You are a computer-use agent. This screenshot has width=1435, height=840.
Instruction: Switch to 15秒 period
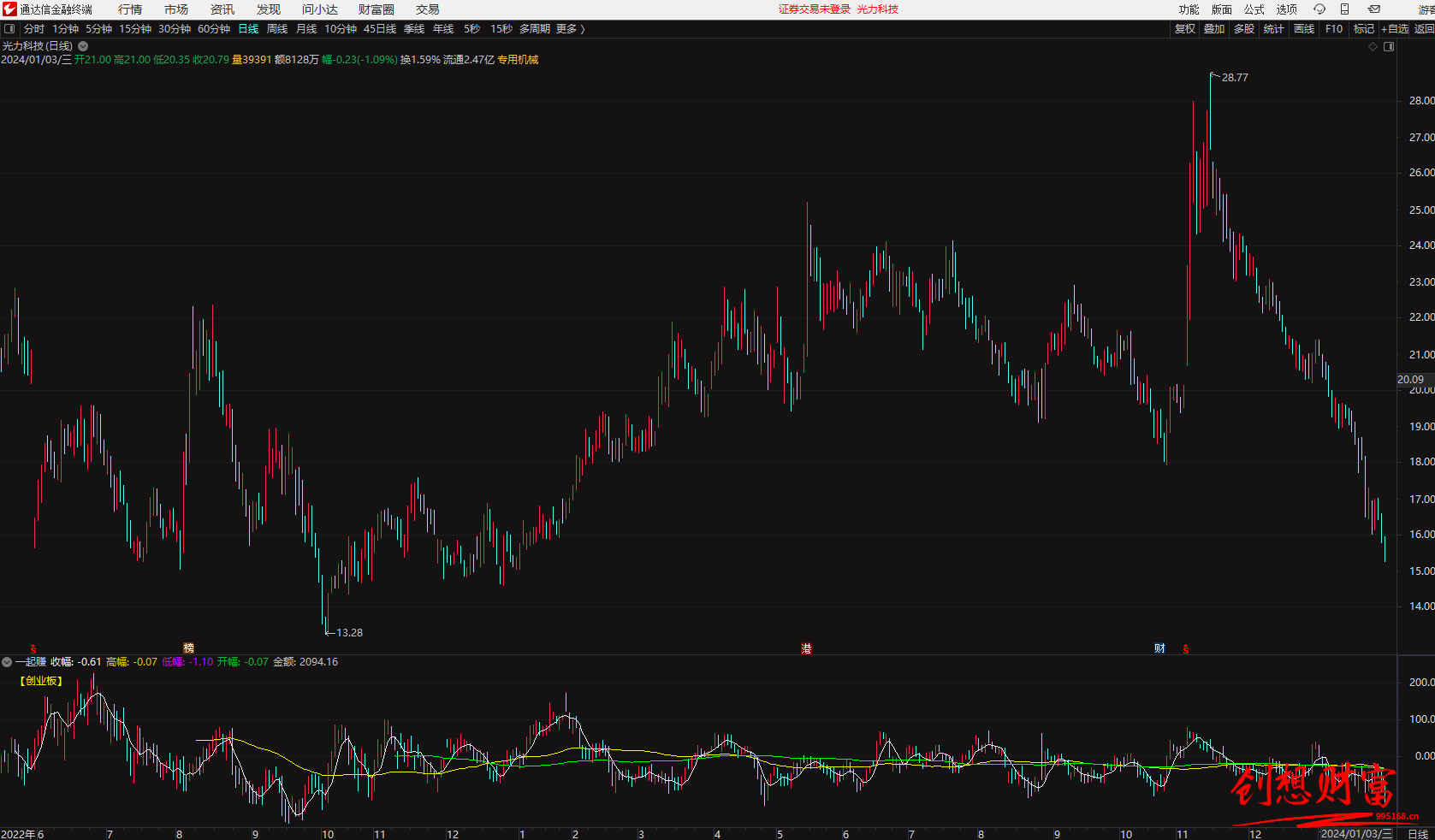(501, 29)
